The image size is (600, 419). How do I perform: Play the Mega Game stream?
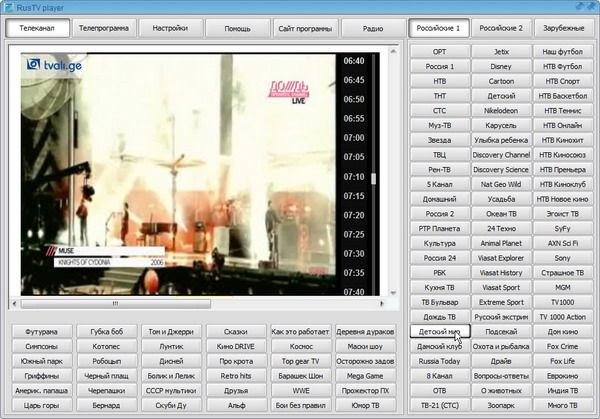[x=365, y=376]
